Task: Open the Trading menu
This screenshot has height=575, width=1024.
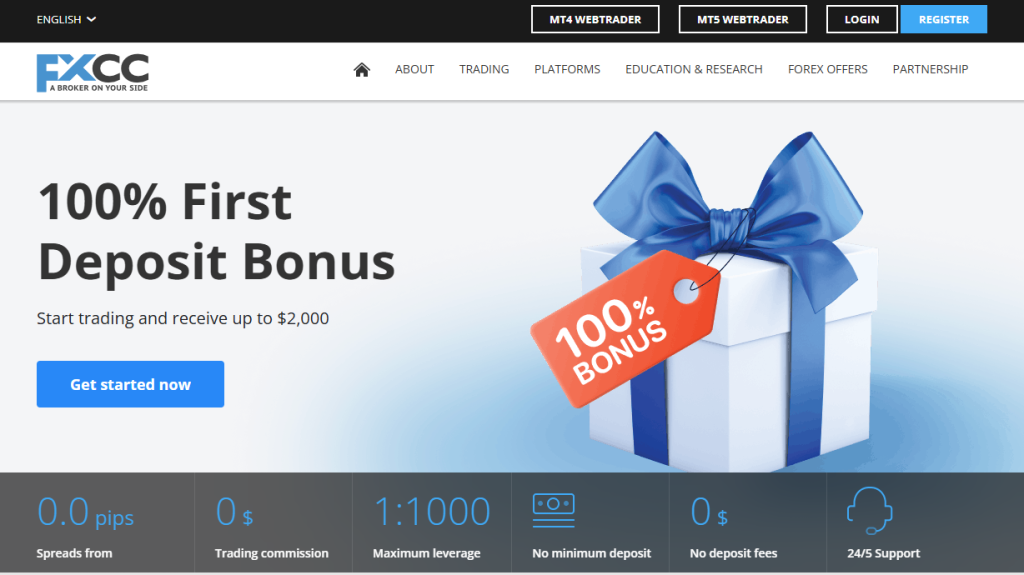Action: tap(484, 69)
